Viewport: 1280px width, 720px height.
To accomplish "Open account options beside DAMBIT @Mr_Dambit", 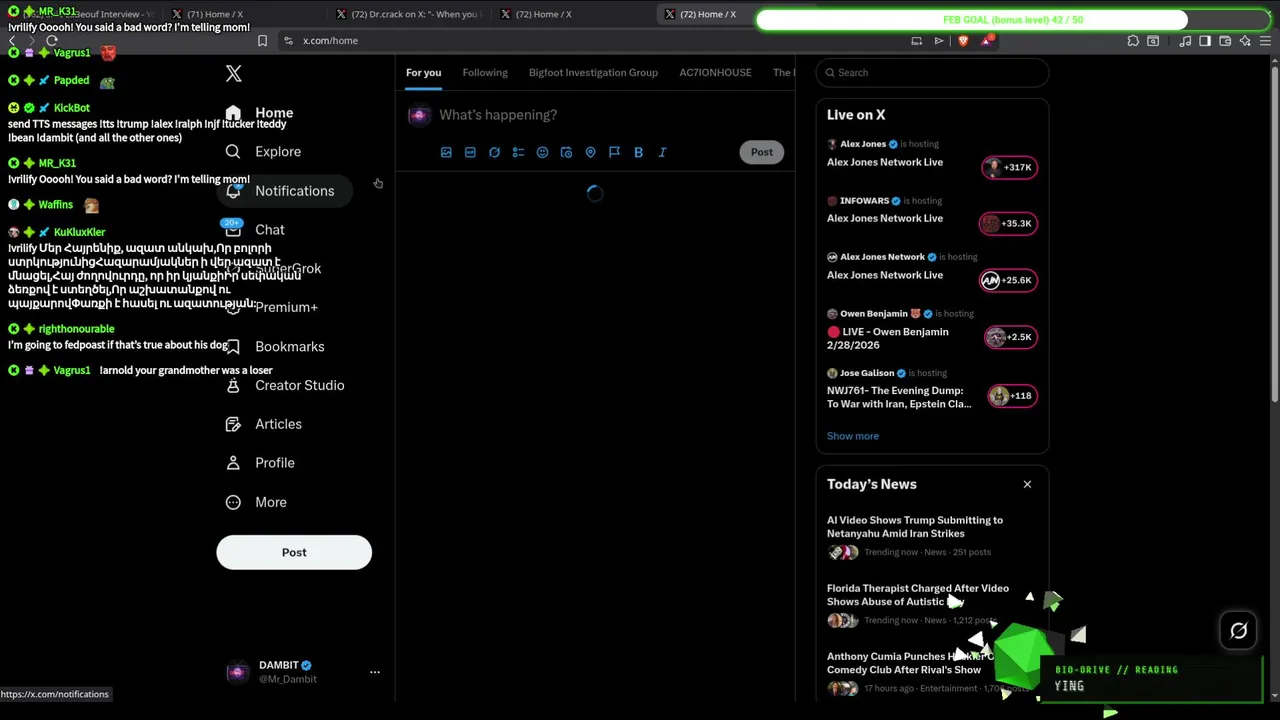I will (x=375, y=672).
